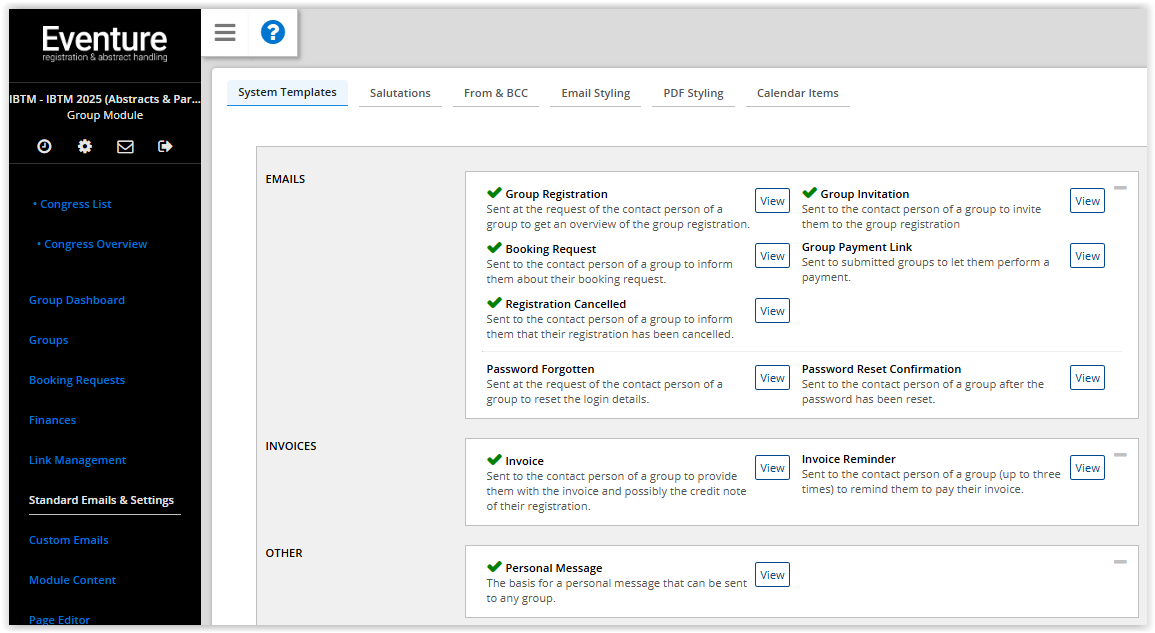This screenshot has width=1155, height=633.
Task: Open settings gear icon in sidebar
Action: (x=85, y=146)
